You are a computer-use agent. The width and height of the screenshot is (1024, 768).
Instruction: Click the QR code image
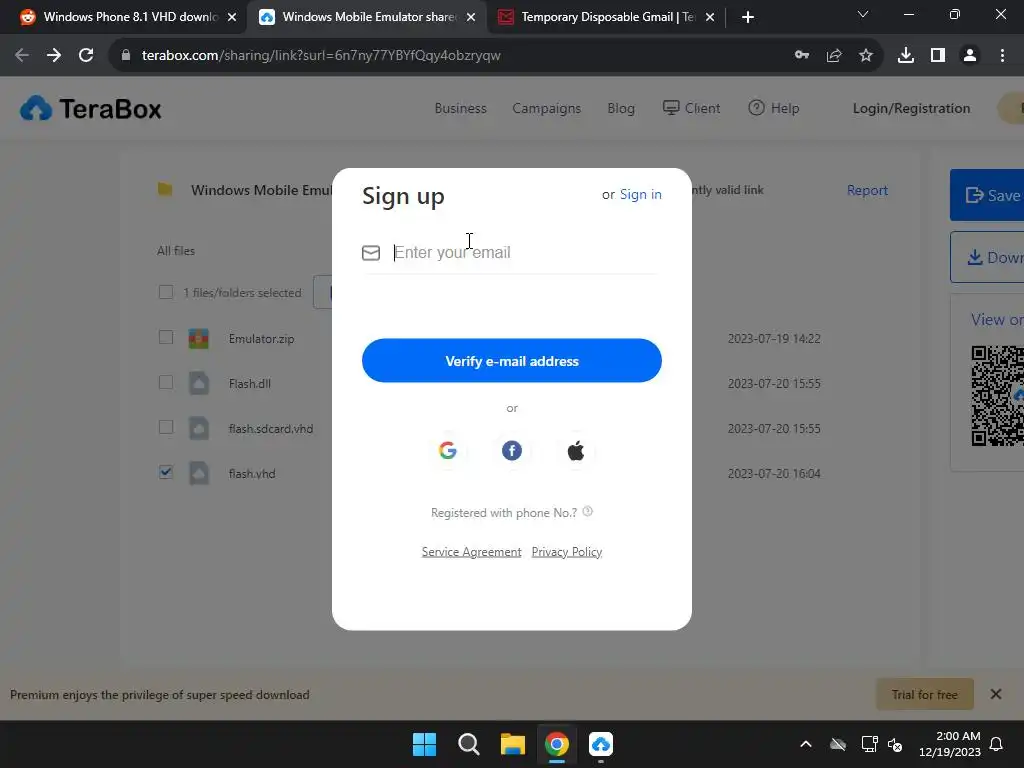(x=997, y=396)
